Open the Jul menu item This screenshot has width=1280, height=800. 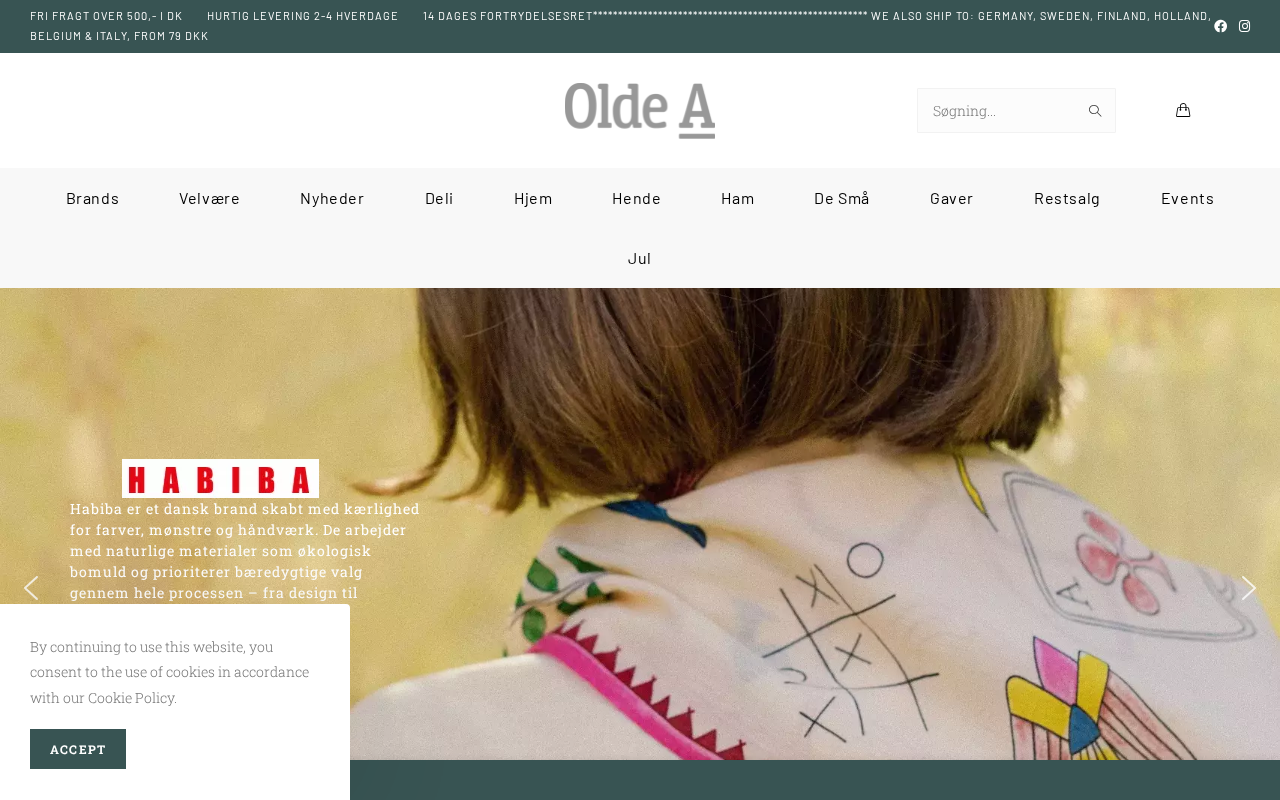tap(640, 258)
